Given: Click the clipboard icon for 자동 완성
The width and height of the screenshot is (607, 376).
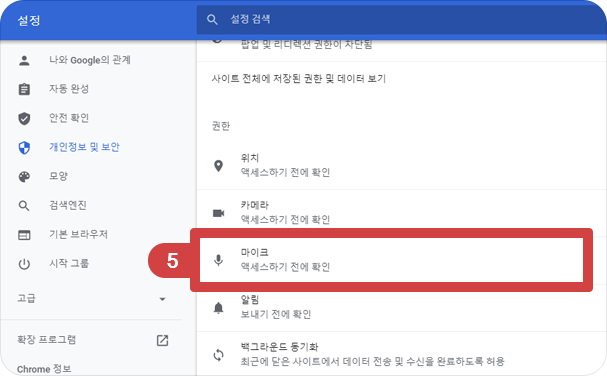Looking at the screenshot, I should pos(24,89).
